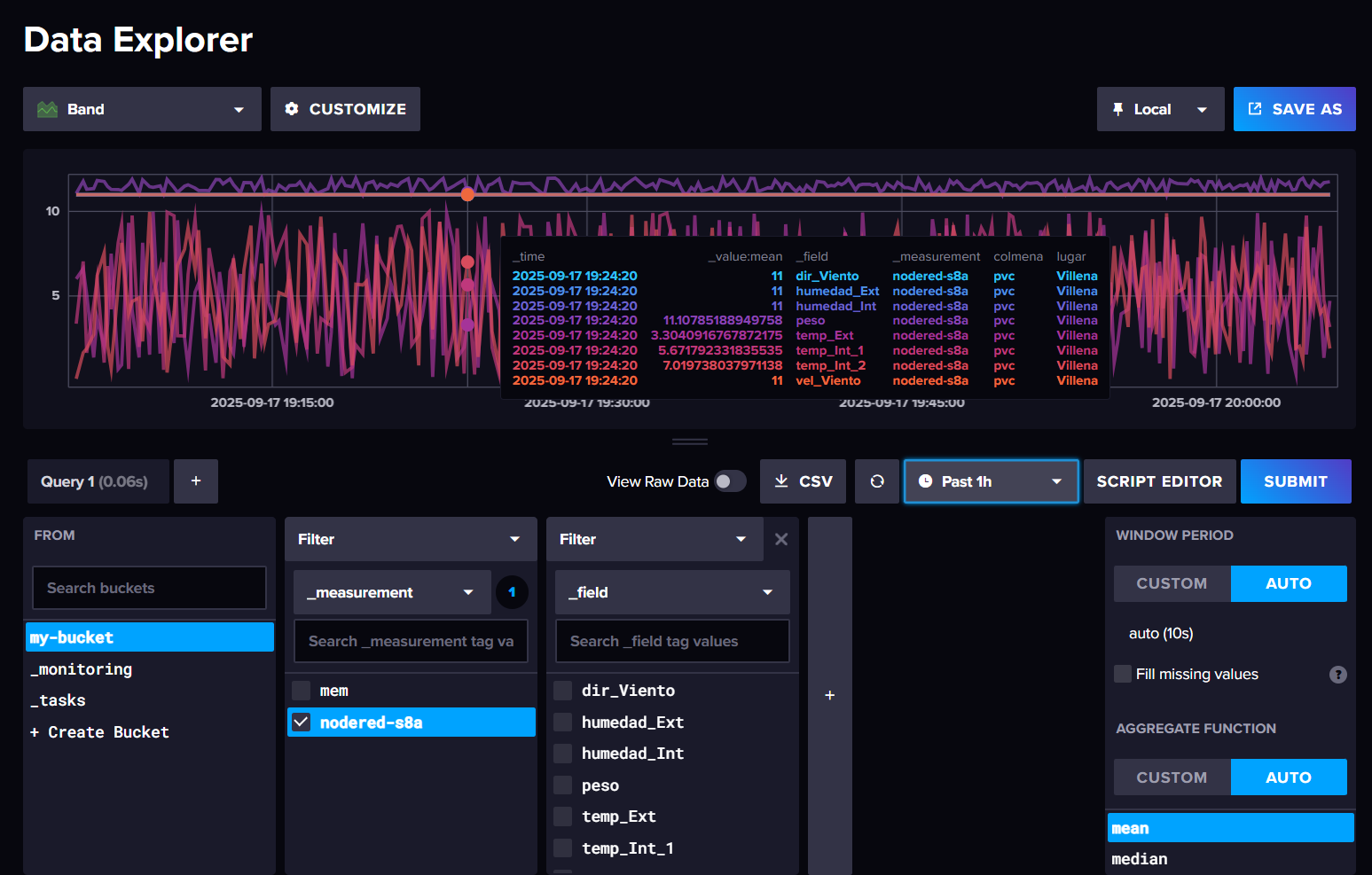Select the CUSTOM window period tab
The height and width of the screenshot is (875, 1372).
[1172, 583]
